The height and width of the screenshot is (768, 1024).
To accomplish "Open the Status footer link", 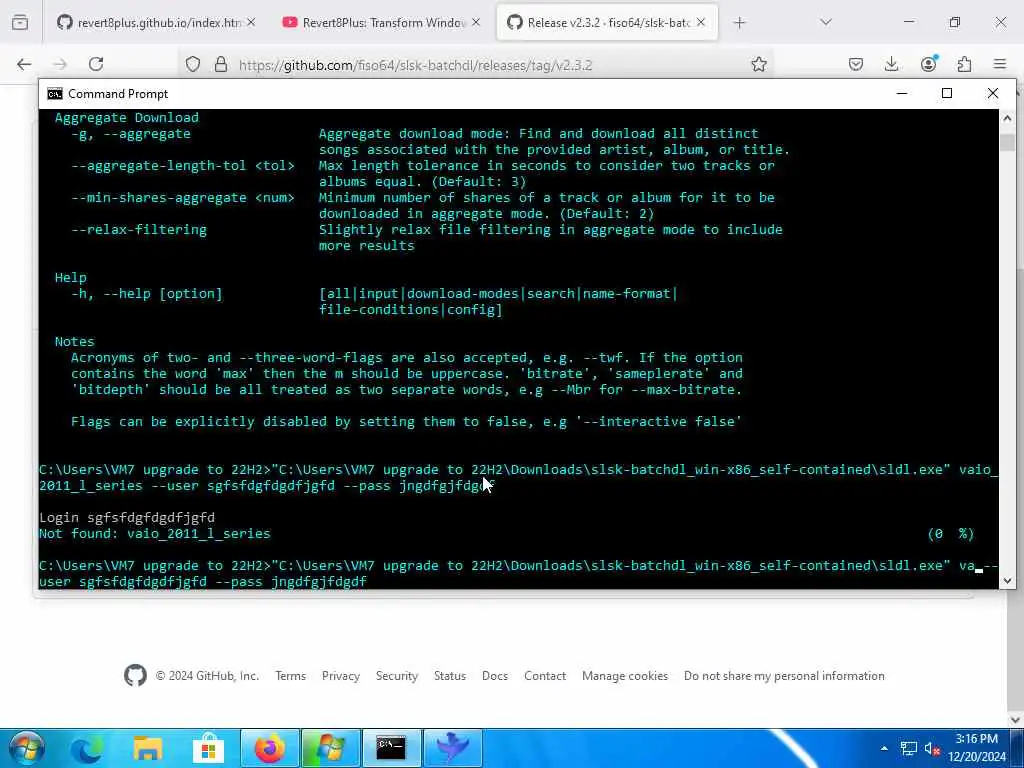I will (450, 676).
